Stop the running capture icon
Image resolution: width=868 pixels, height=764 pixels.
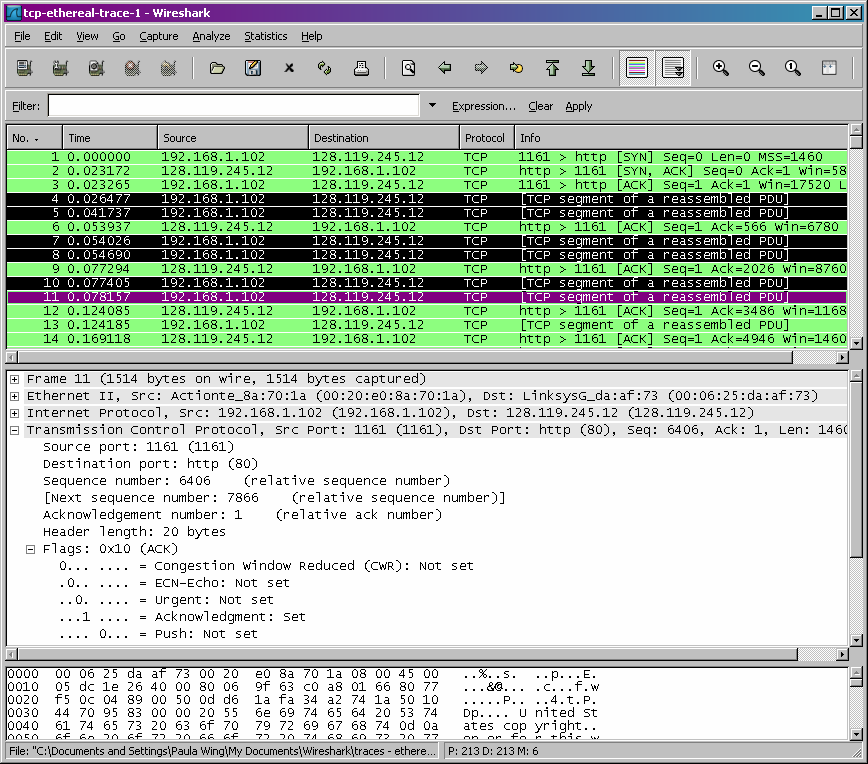[132, 68]
